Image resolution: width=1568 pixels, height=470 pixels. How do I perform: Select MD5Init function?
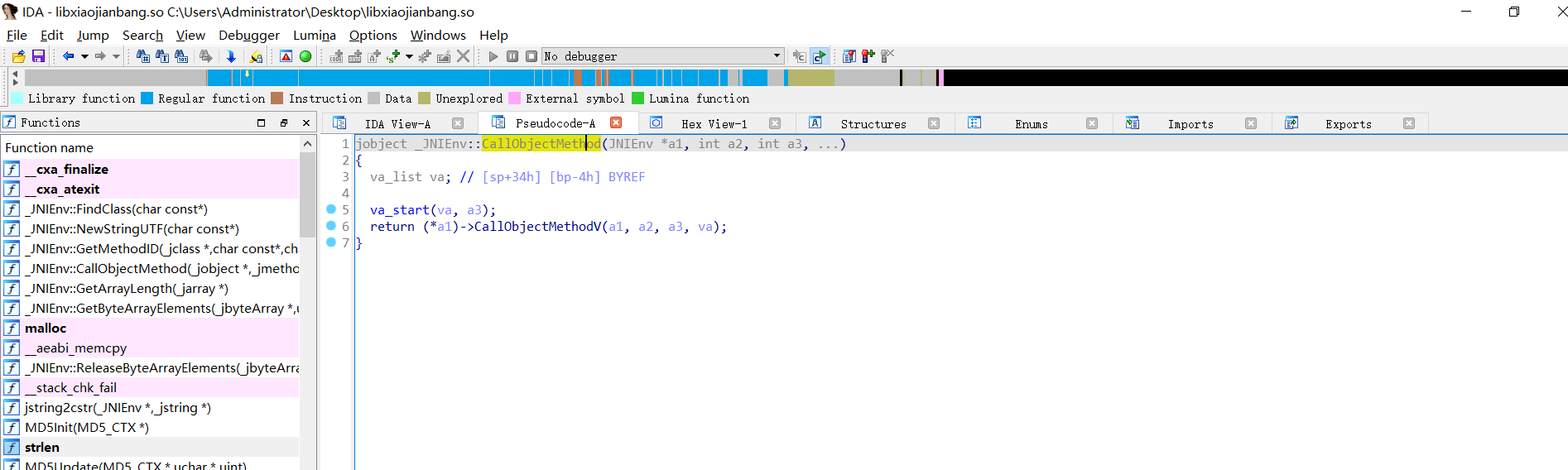click(151, 427)
